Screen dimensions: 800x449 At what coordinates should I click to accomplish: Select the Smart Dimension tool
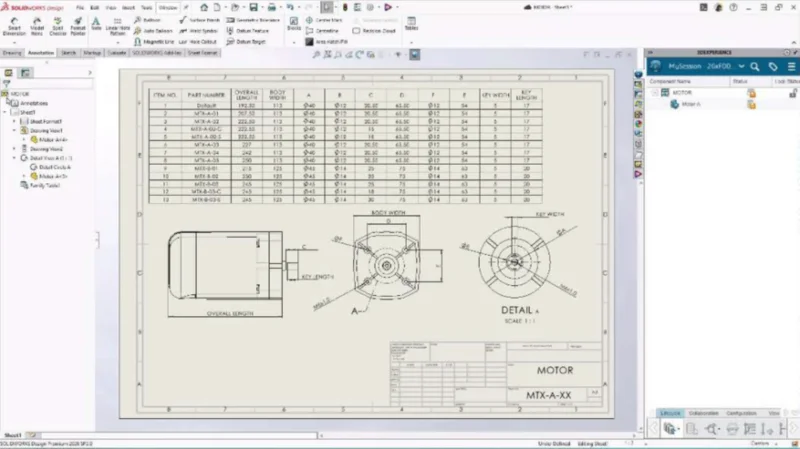click(14, 26)
